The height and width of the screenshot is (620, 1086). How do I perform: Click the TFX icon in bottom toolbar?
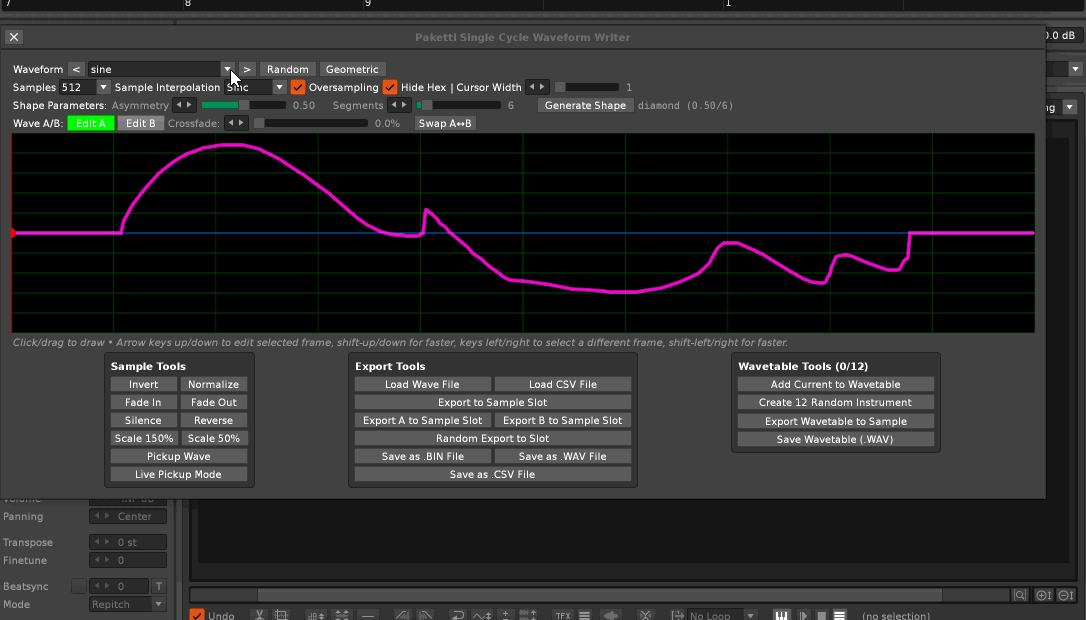coord(563,615)
